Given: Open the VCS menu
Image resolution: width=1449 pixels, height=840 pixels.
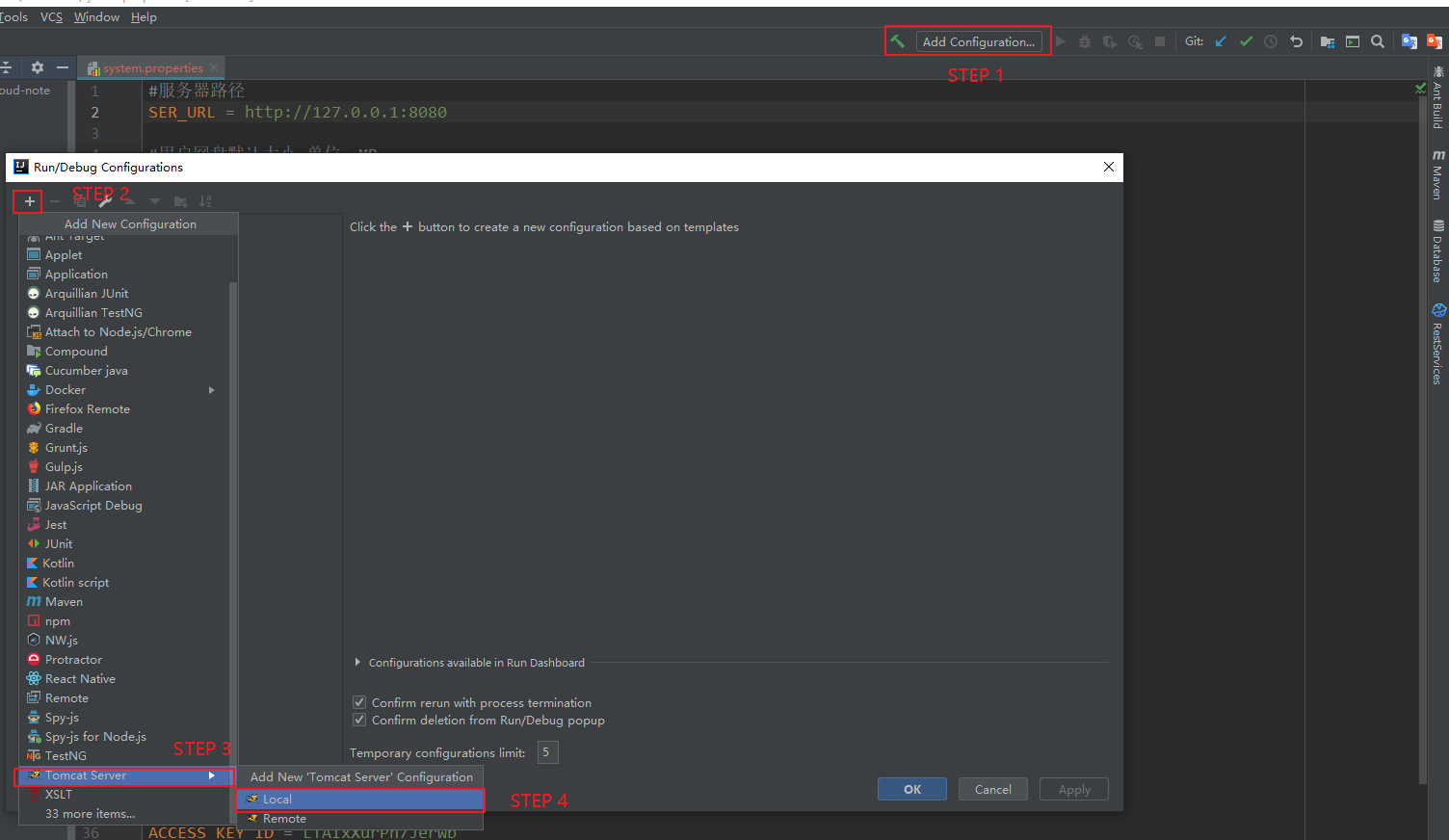Looking at the screenshot, I should click(x=51, y=16).
